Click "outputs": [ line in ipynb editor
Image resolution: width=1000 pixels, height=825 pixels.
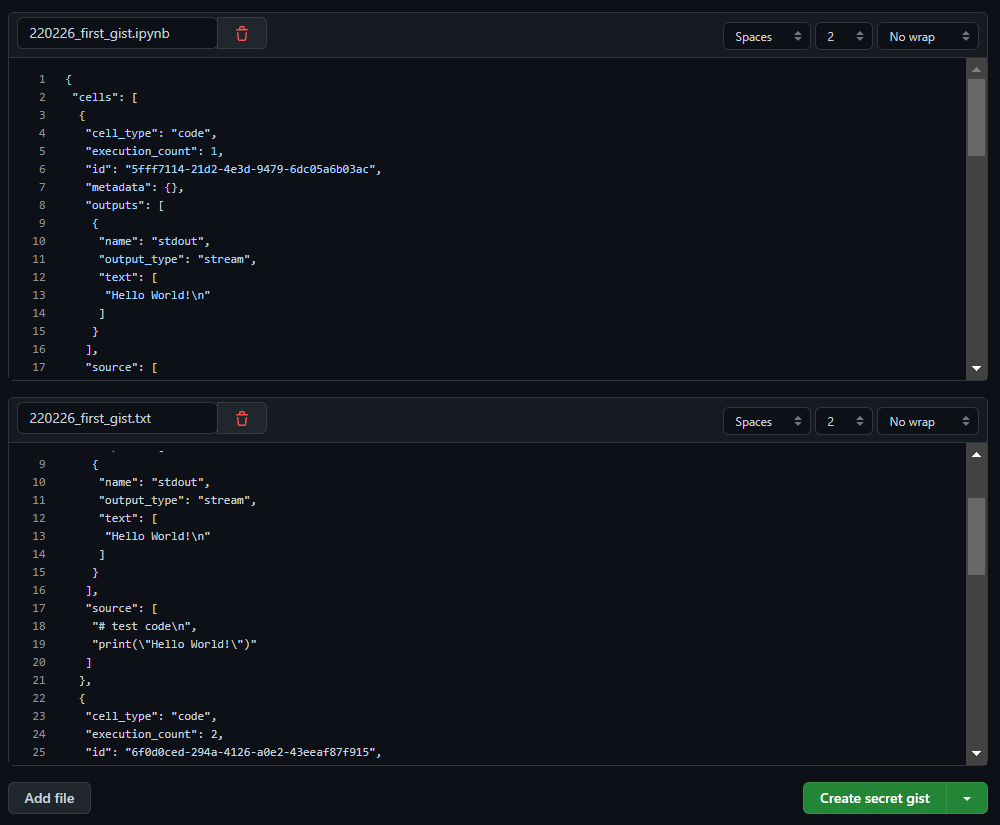[124, 205]
